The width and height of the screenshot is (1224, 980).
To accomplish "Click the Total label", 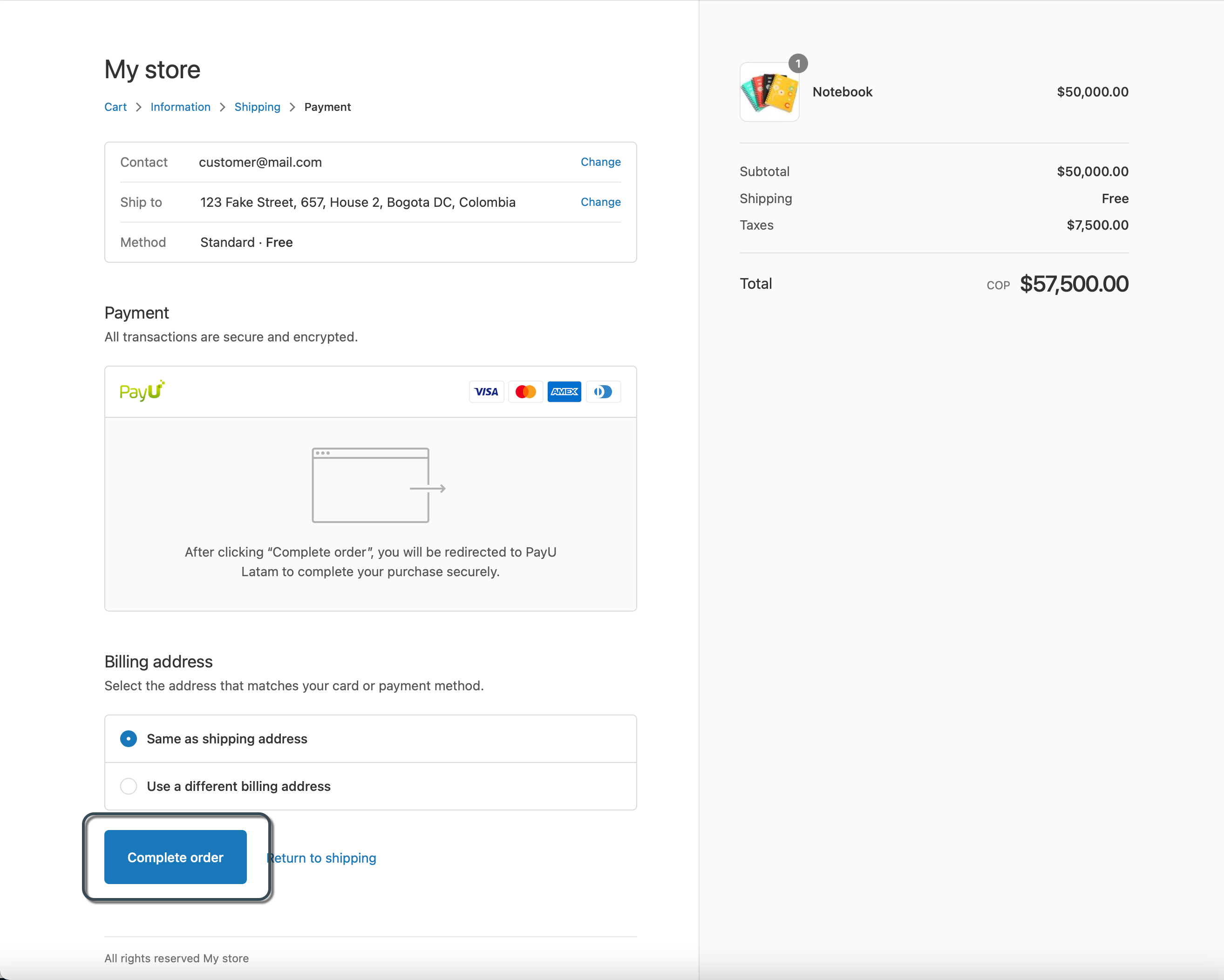I will point(755,284).
